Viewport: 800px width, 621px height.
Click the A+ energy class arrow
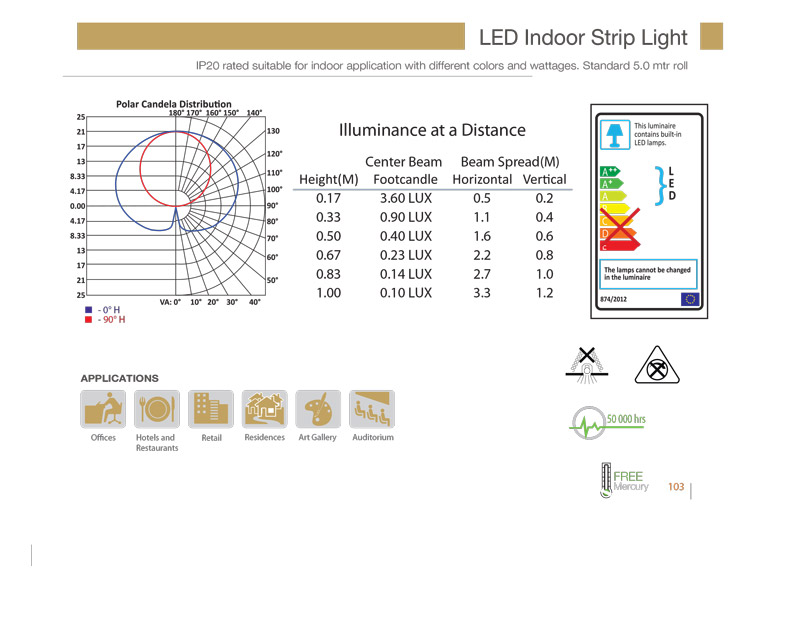[x=612, y=184]
